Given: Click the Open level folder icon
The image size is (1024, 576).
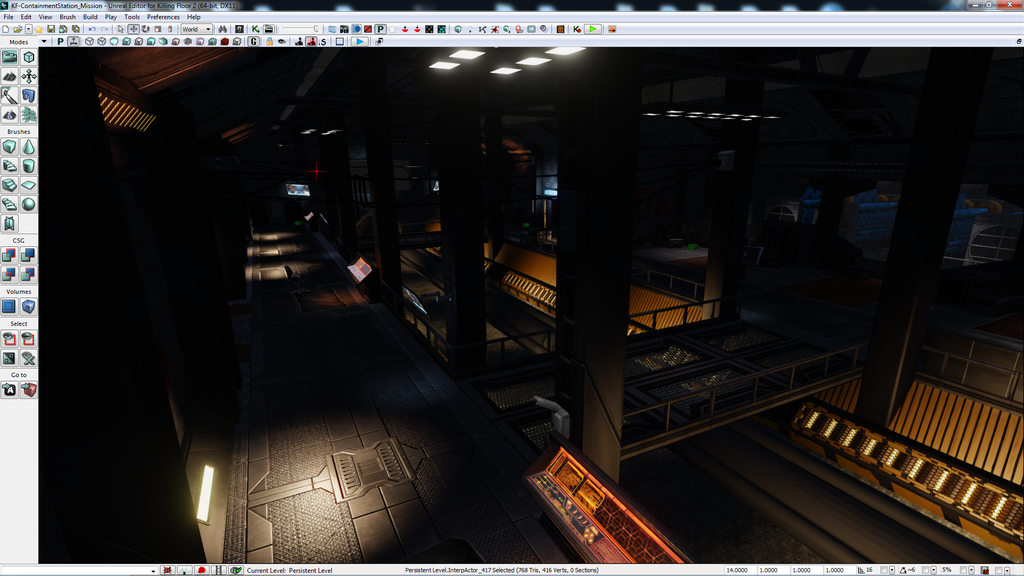Looking at the screenshot, I should (18, 29).
